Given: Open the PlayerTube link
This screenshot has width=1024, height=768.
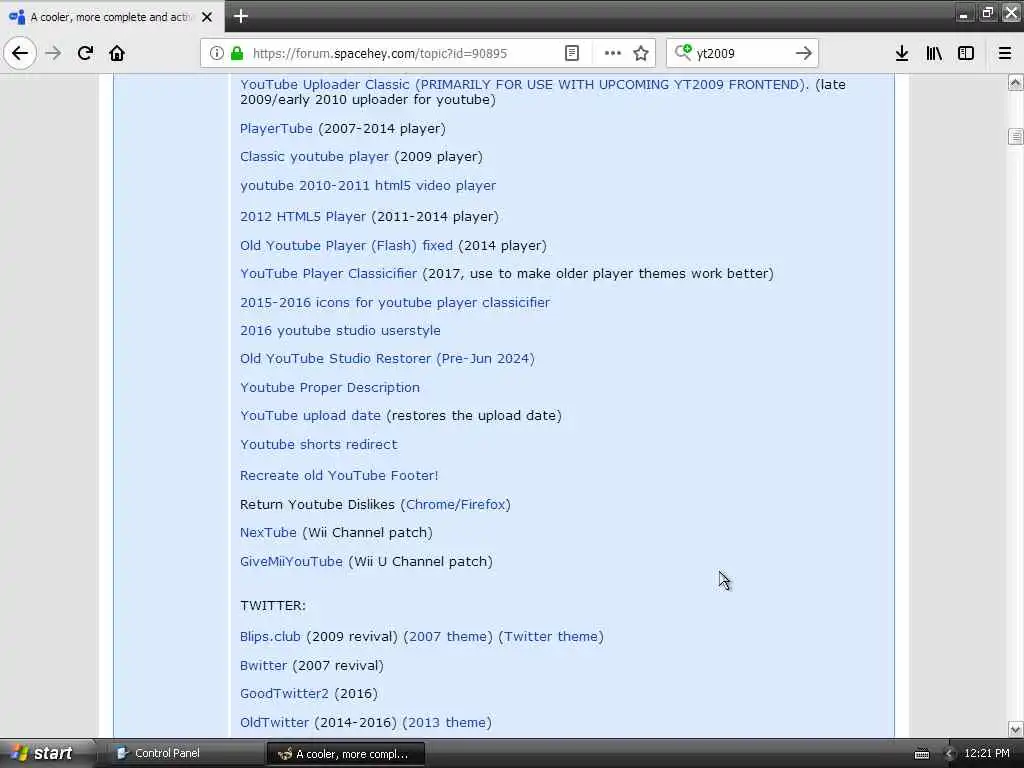Looking at the screenshot, I should [276, 129].
